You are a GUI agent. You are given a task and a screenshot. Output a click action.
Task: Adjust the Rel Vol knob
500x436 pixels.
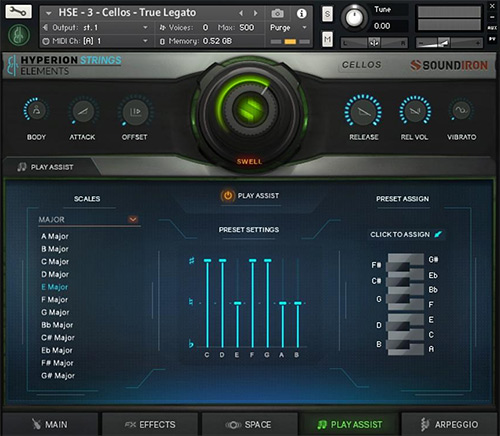[415, 111]
